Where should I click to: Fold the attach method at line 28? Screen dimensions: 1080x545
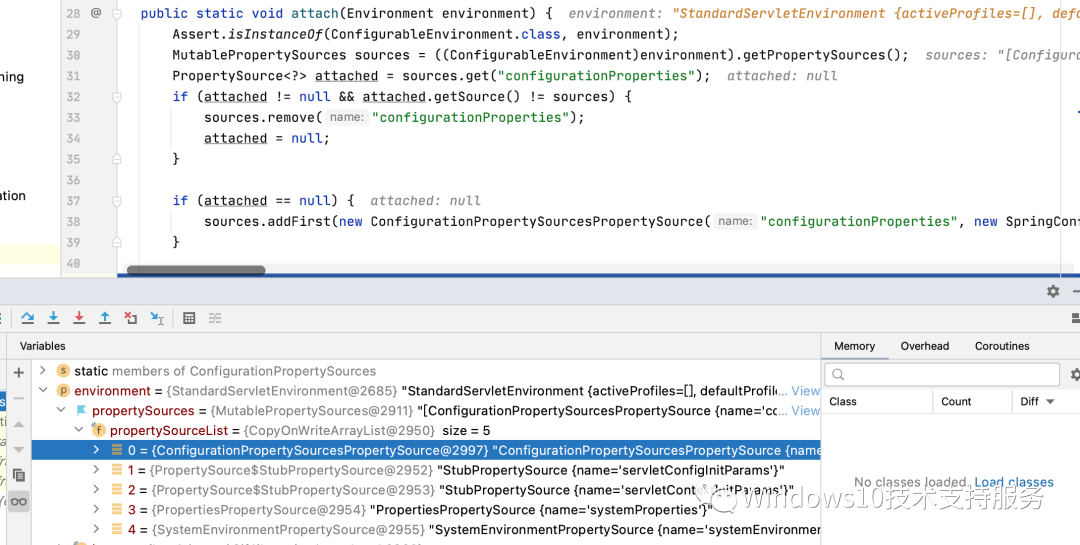point(116,13)
